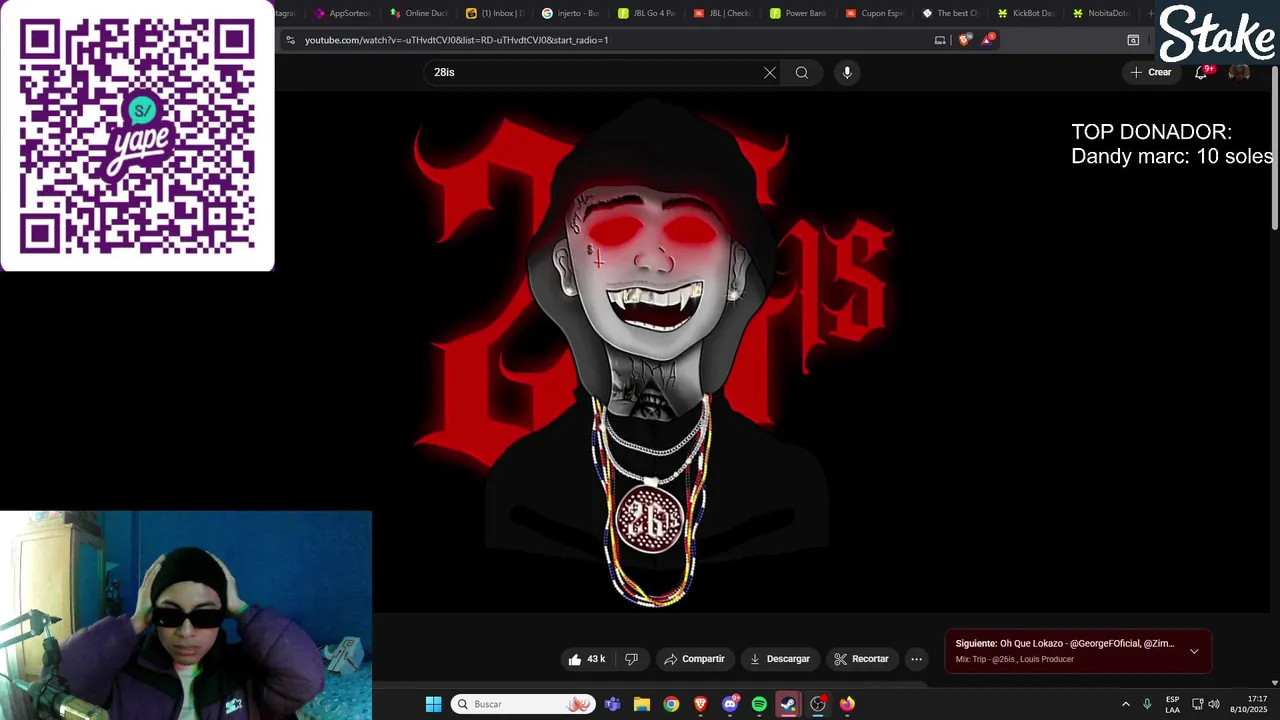Click the Descargar download button
1280x720 pixels.
coord(779,659)
